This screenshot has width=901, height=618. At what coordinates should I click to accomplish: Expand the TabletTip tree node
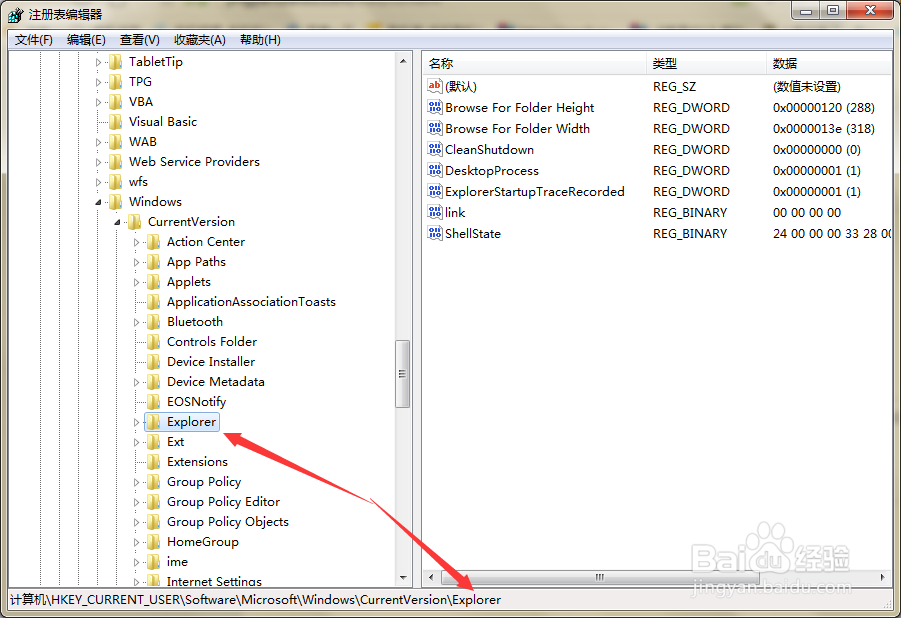(x=98, y=62)
